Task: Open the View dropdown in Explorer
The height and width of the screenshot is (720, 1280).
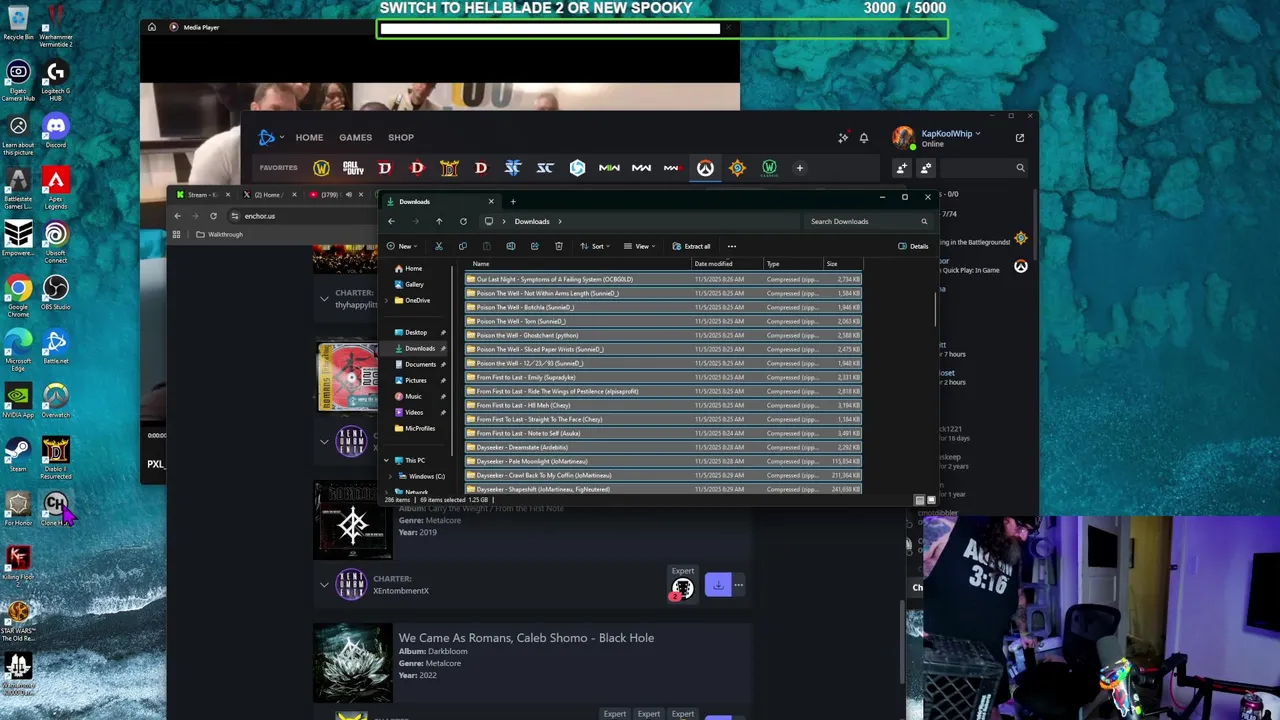Action: [x=639, y=246]
